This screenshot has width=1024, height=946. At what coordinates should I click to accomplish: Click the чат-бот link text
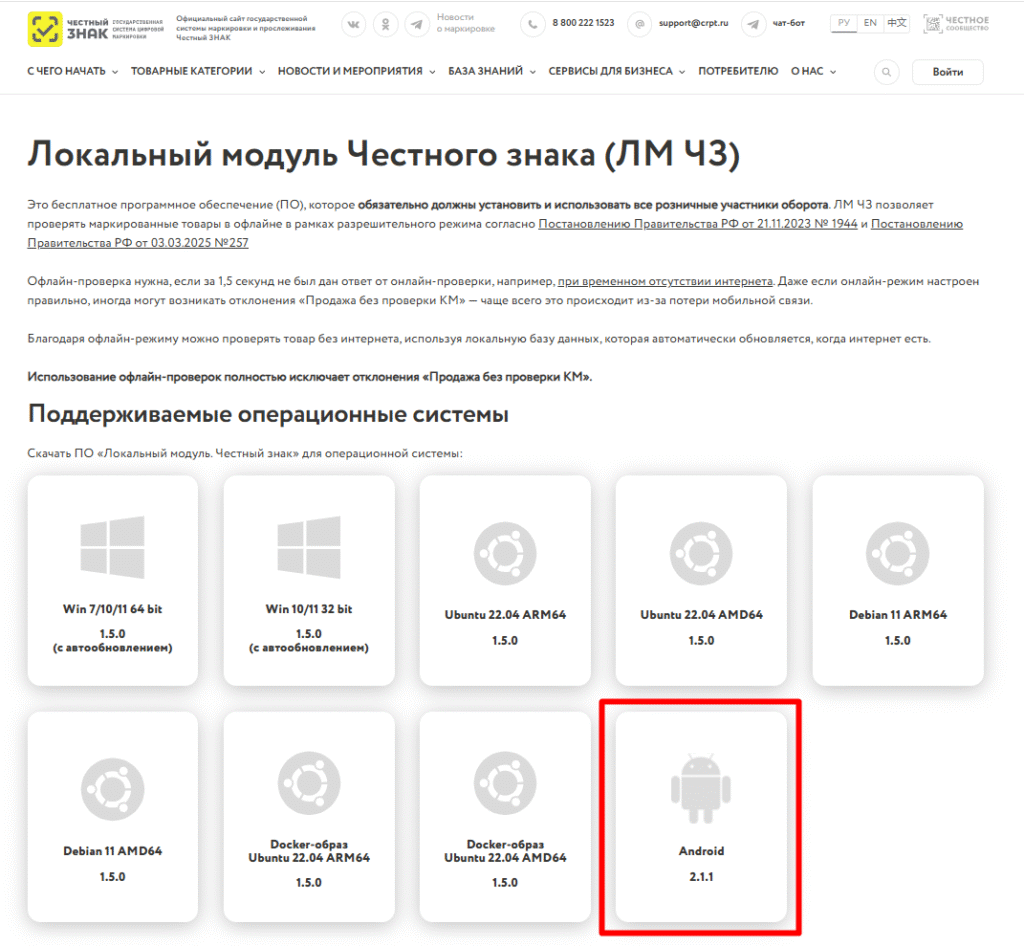[788, 23]
